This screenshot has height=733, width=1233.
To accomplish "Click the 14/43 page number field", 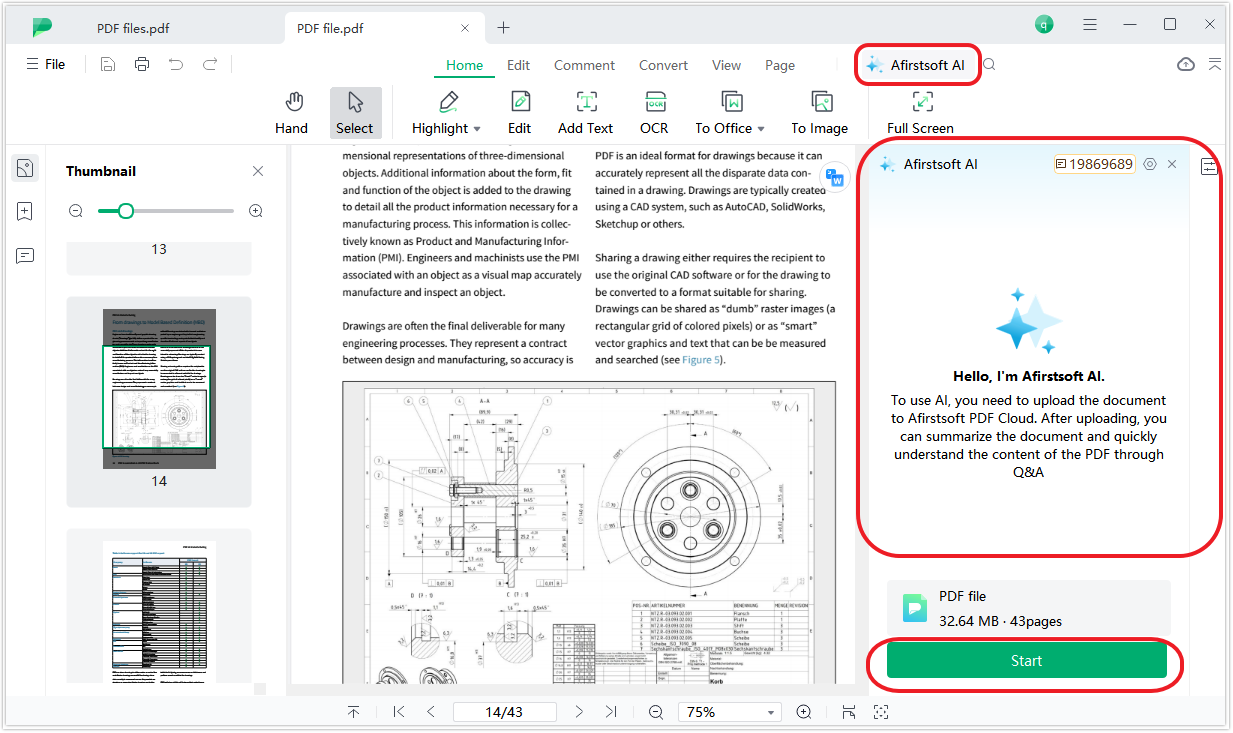I will coord(504,712).
